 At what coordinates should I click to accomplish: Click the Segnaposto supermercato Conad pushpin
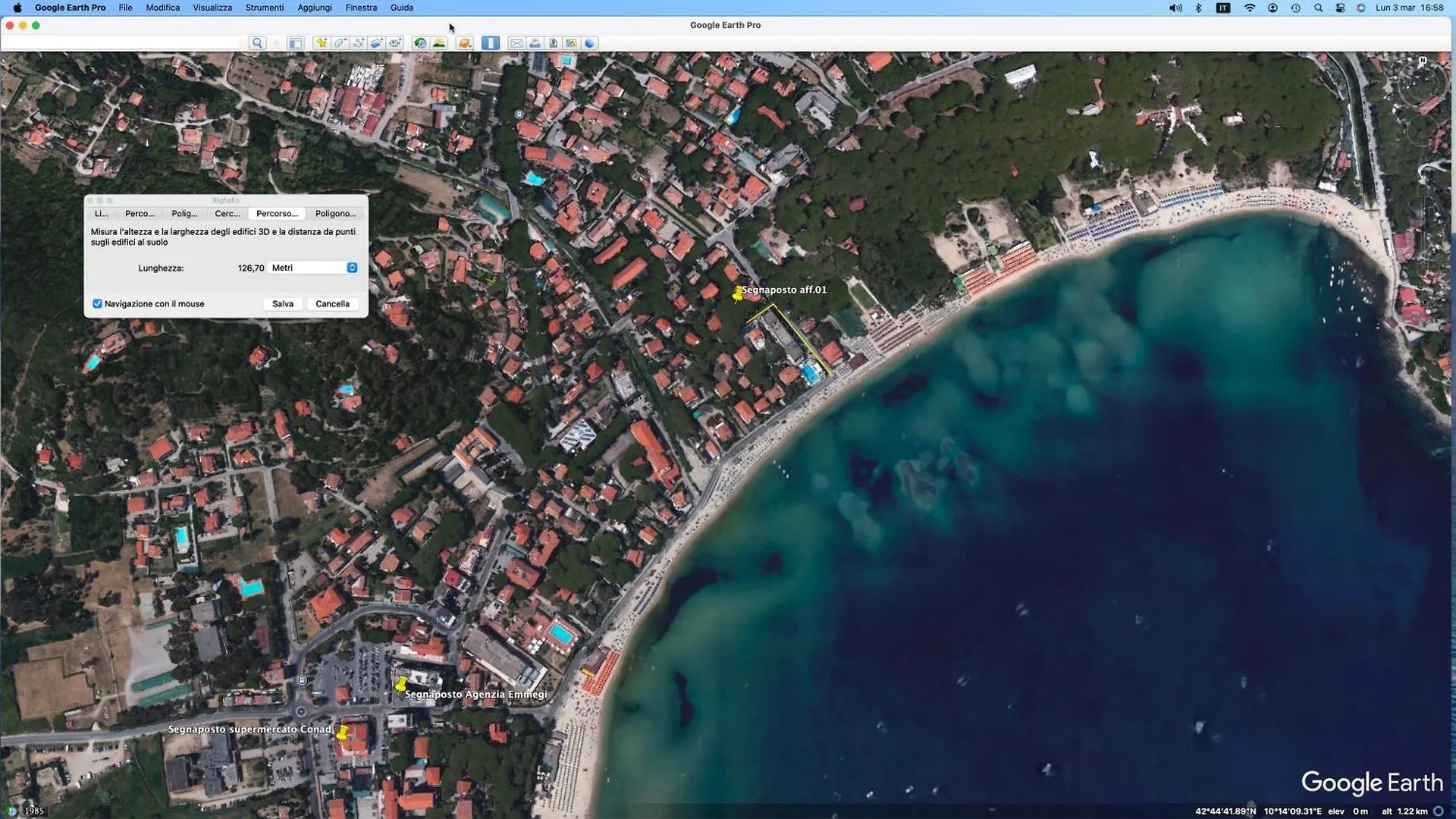click(x=342, y=733)
